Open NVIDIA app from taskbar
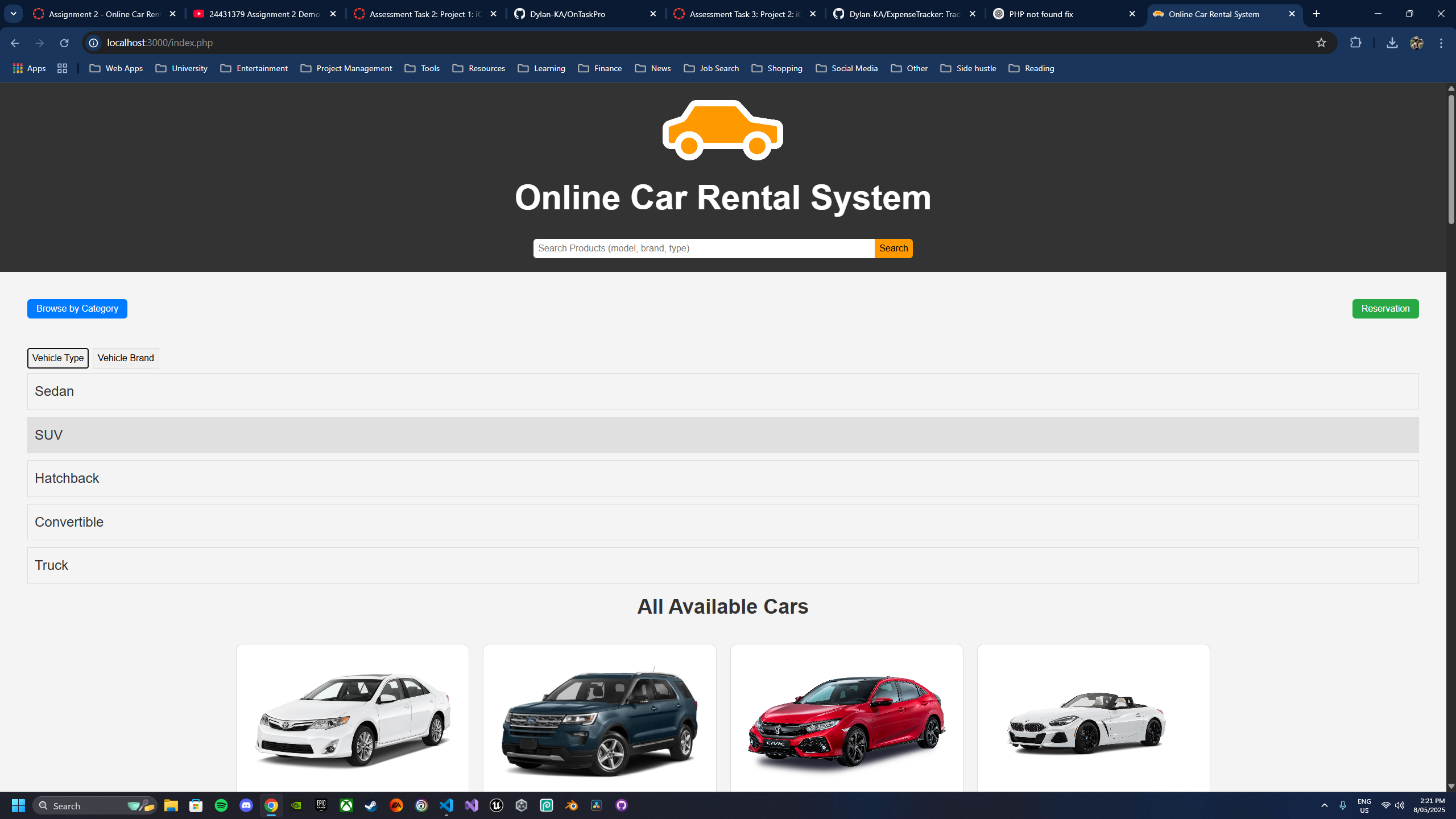 click(296, 805)
